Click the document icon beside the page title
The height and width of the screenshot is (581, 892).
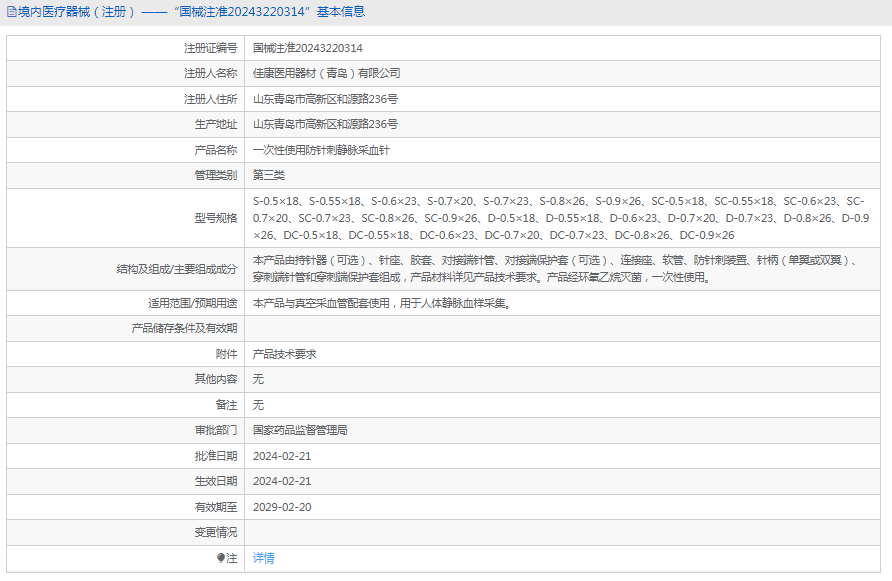tap(11, 12)
